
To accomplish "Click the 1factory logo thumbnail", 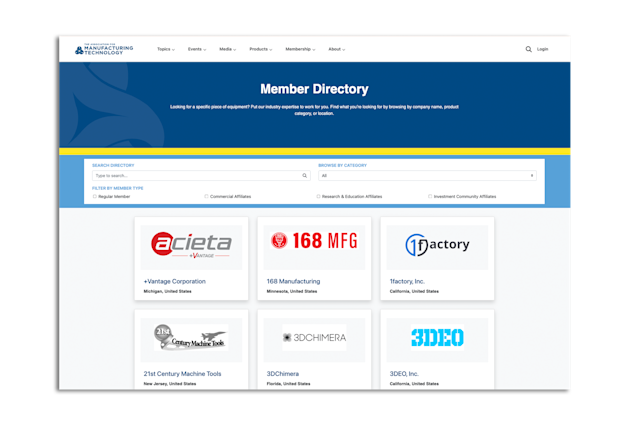I will (x=437, y=247).
